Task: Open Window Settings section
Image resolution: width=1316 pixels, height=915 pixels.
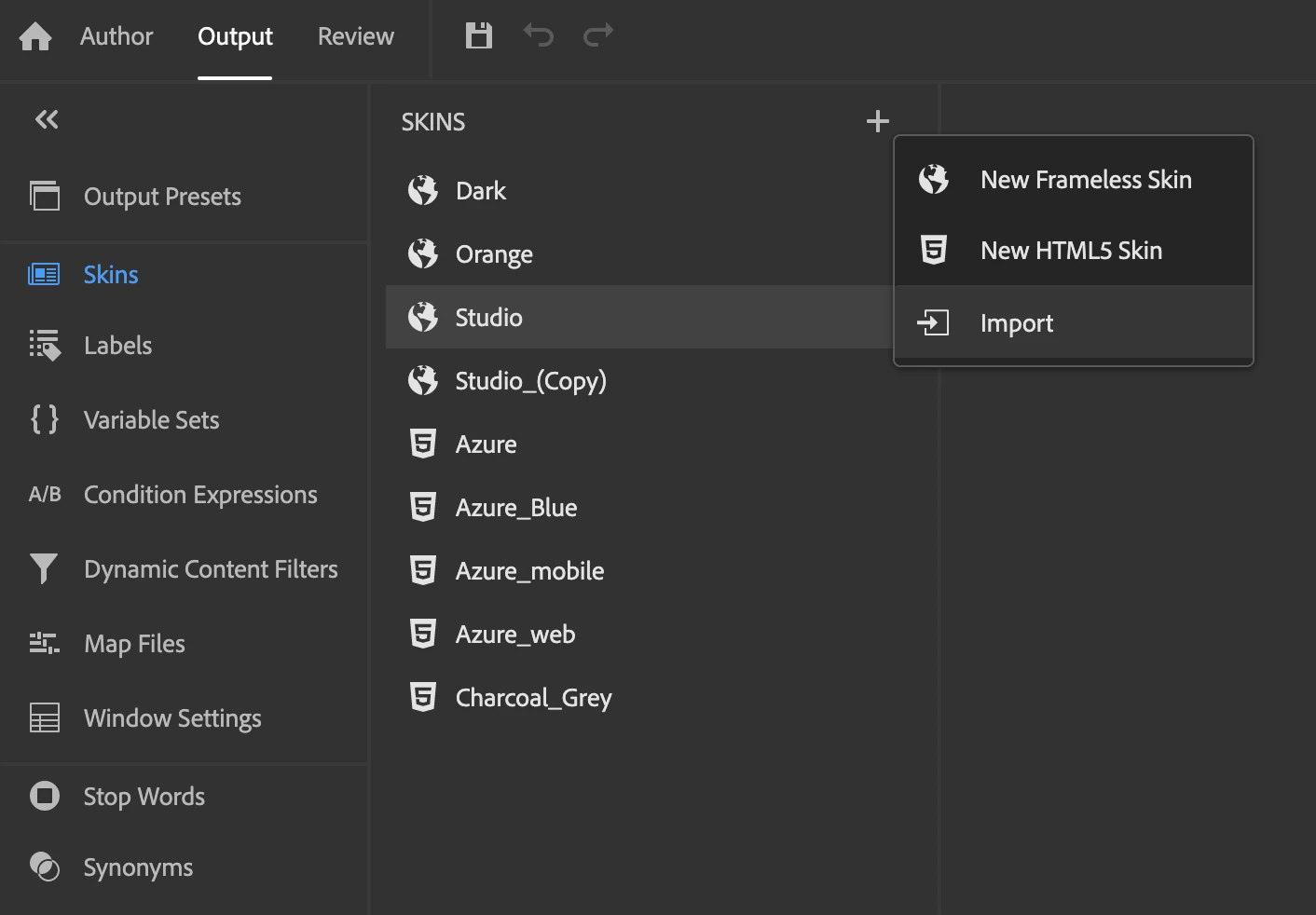Action: [x=172, y=718]
